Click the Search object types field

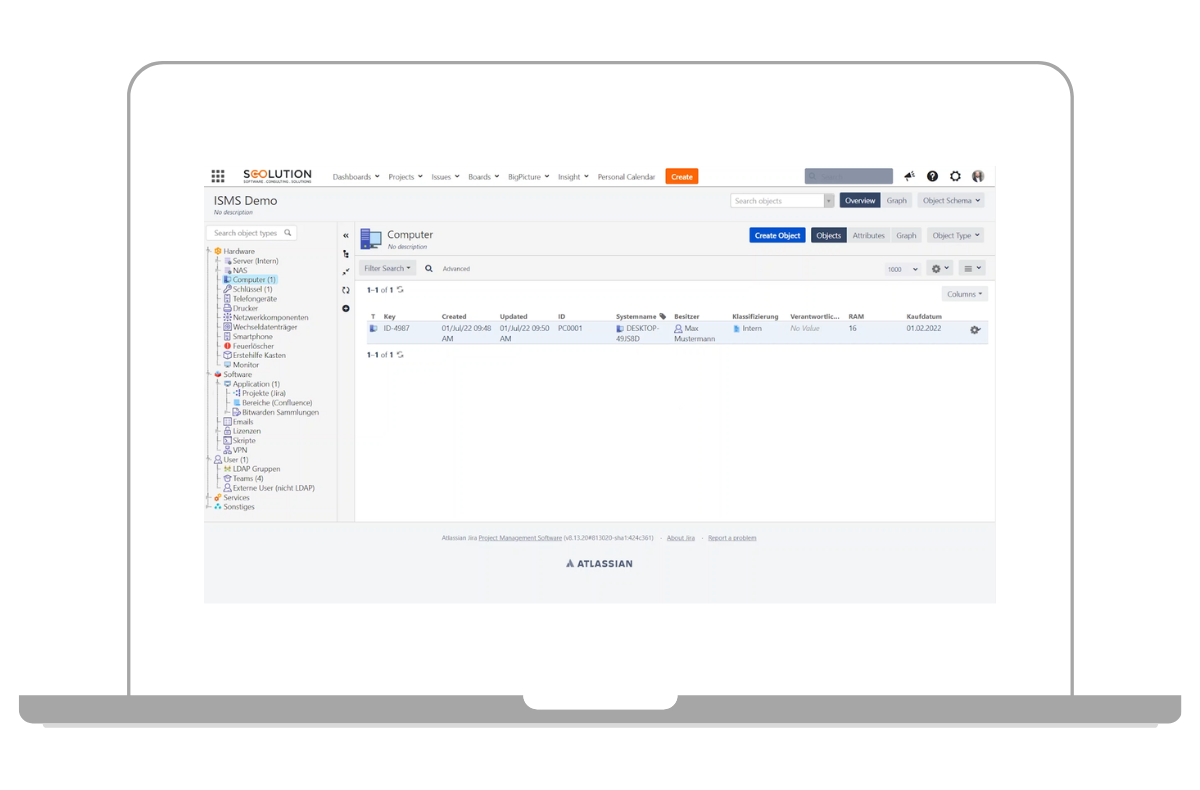coord(250,233)
